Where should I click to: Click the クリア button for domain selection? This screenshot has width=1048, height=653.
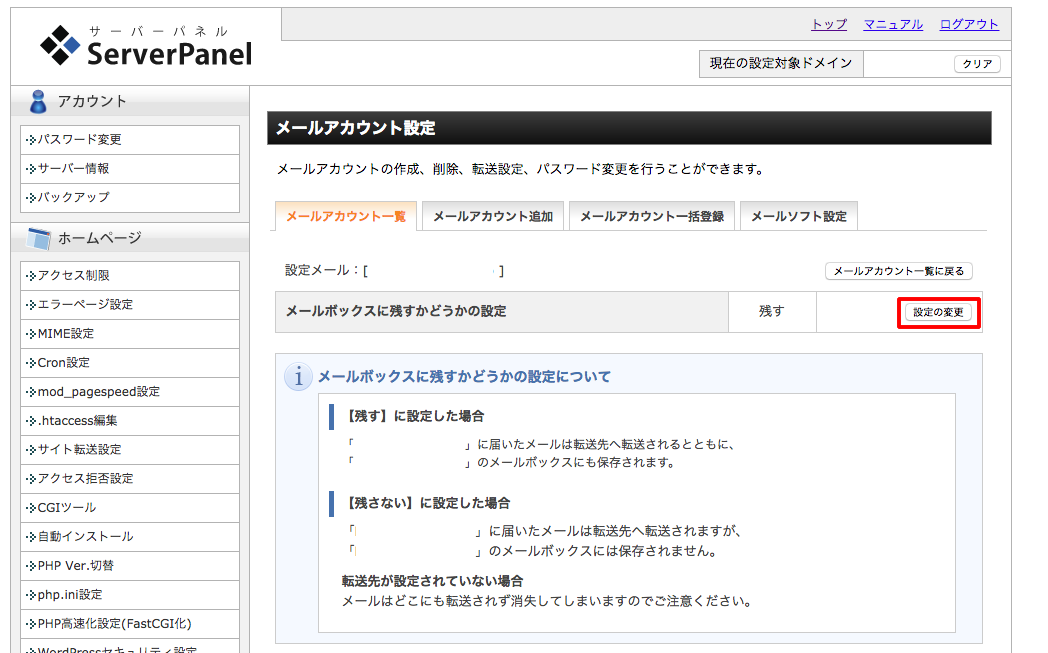[976, 63]
